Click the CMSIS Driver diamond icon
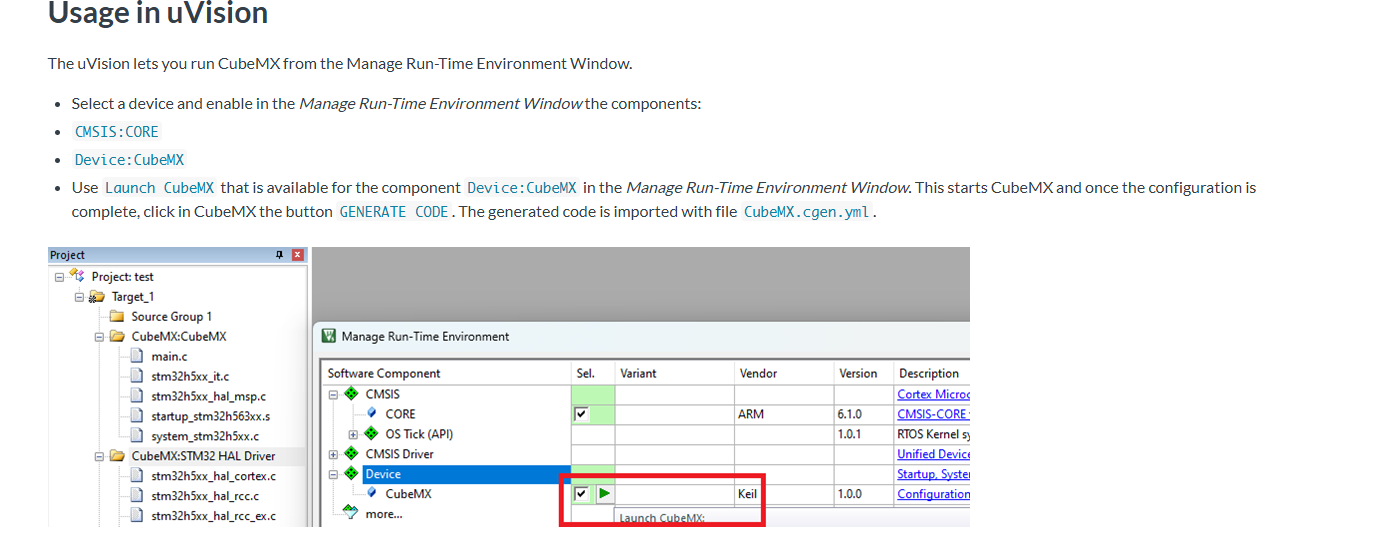Image resolution: width=1387 pixels, height=557 pixels. [351, 454]
